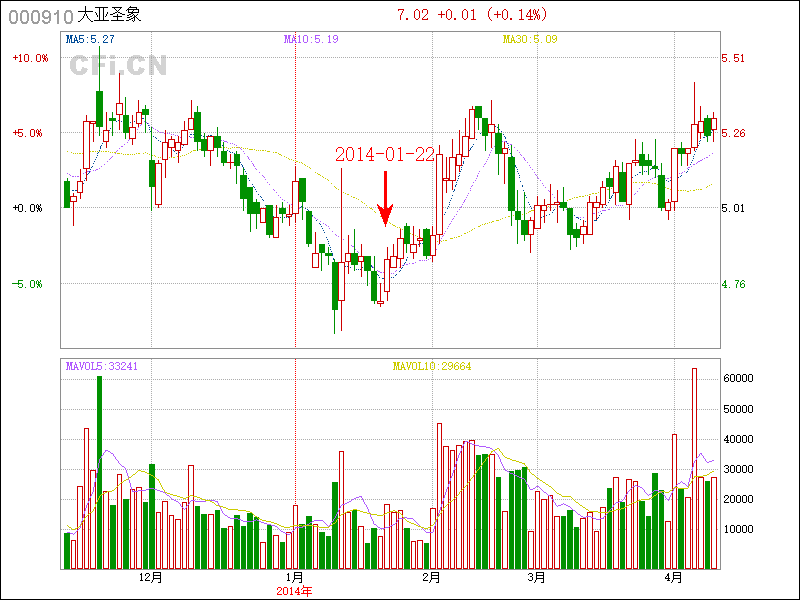Click the 1月 date axis label
Image resolution: width=800 pixels, height=600 pixels.
(x=295, y=578)
